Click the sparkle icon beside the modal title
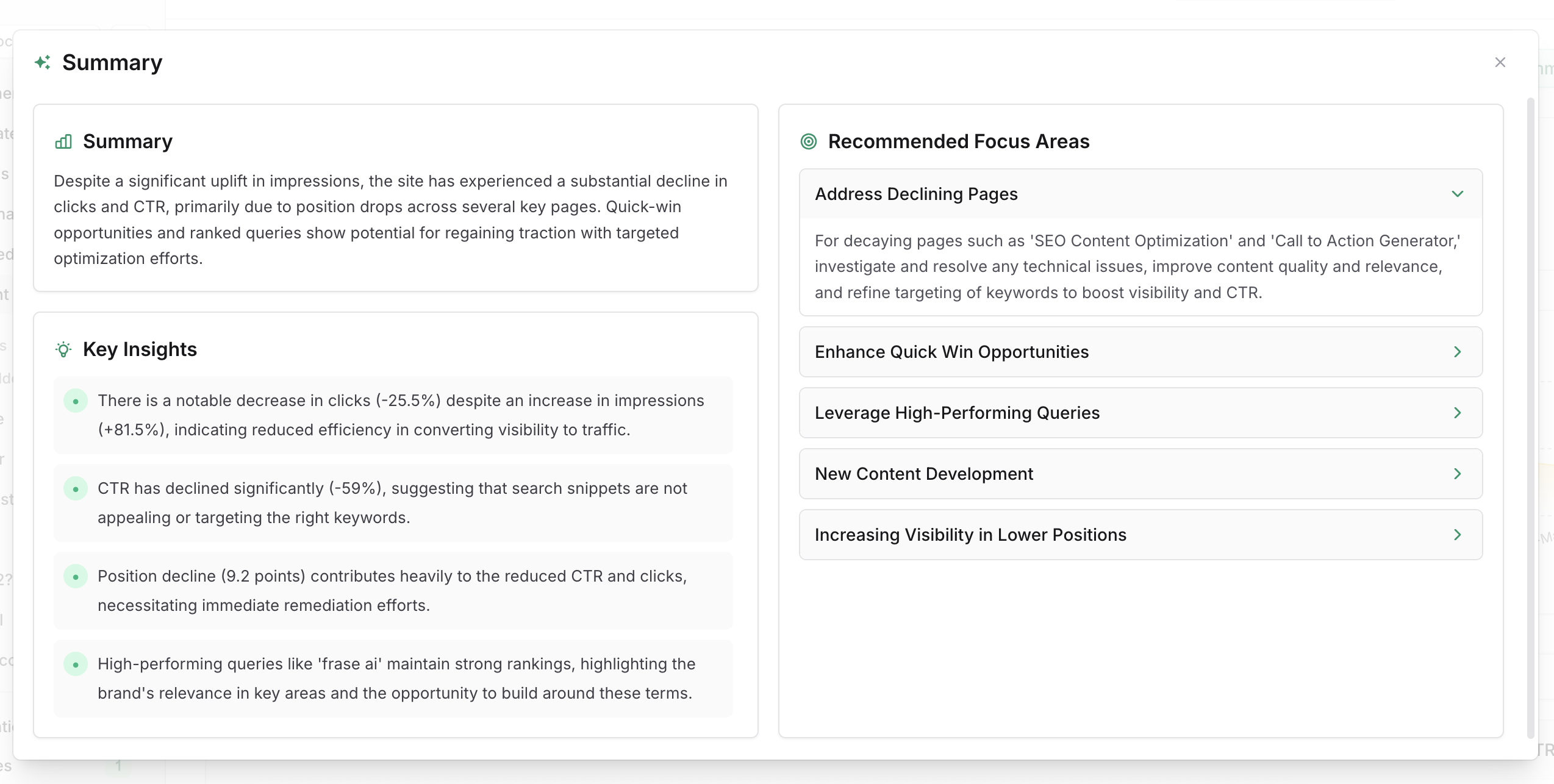The image size is (1554, 784). 42,62
